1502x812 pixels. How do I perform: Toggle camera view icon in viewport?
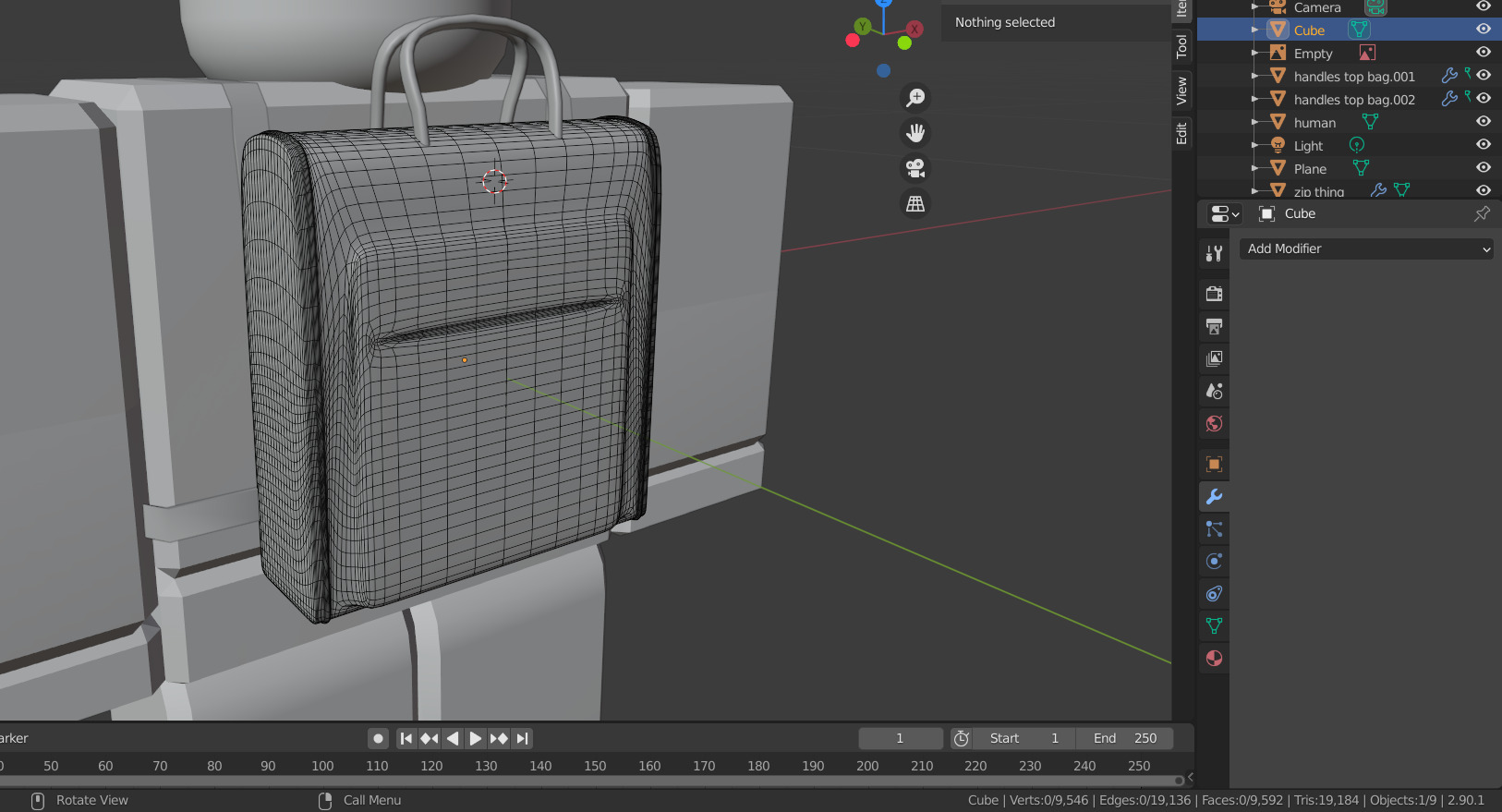[x=915, y=168]
